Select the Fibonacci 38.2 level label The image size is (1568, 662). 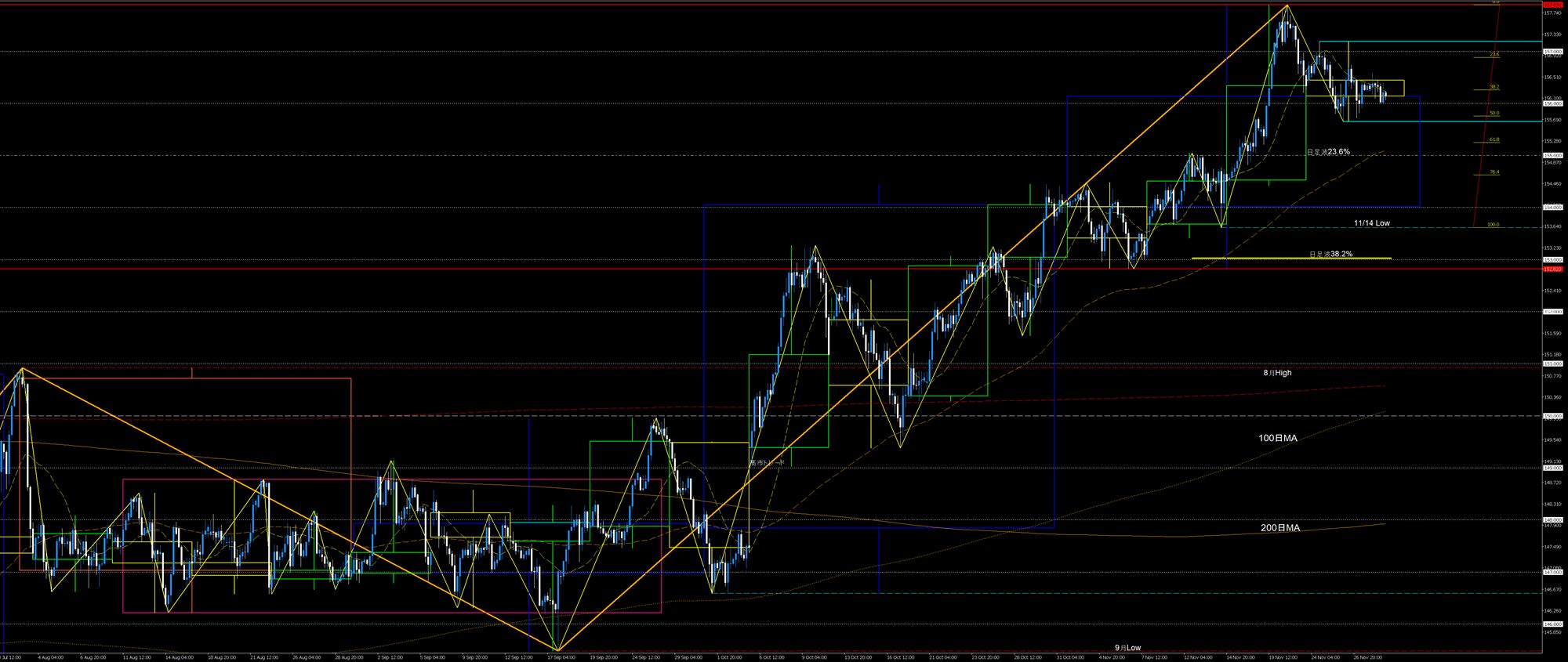pyautogui.click(x=1494, y=87)
